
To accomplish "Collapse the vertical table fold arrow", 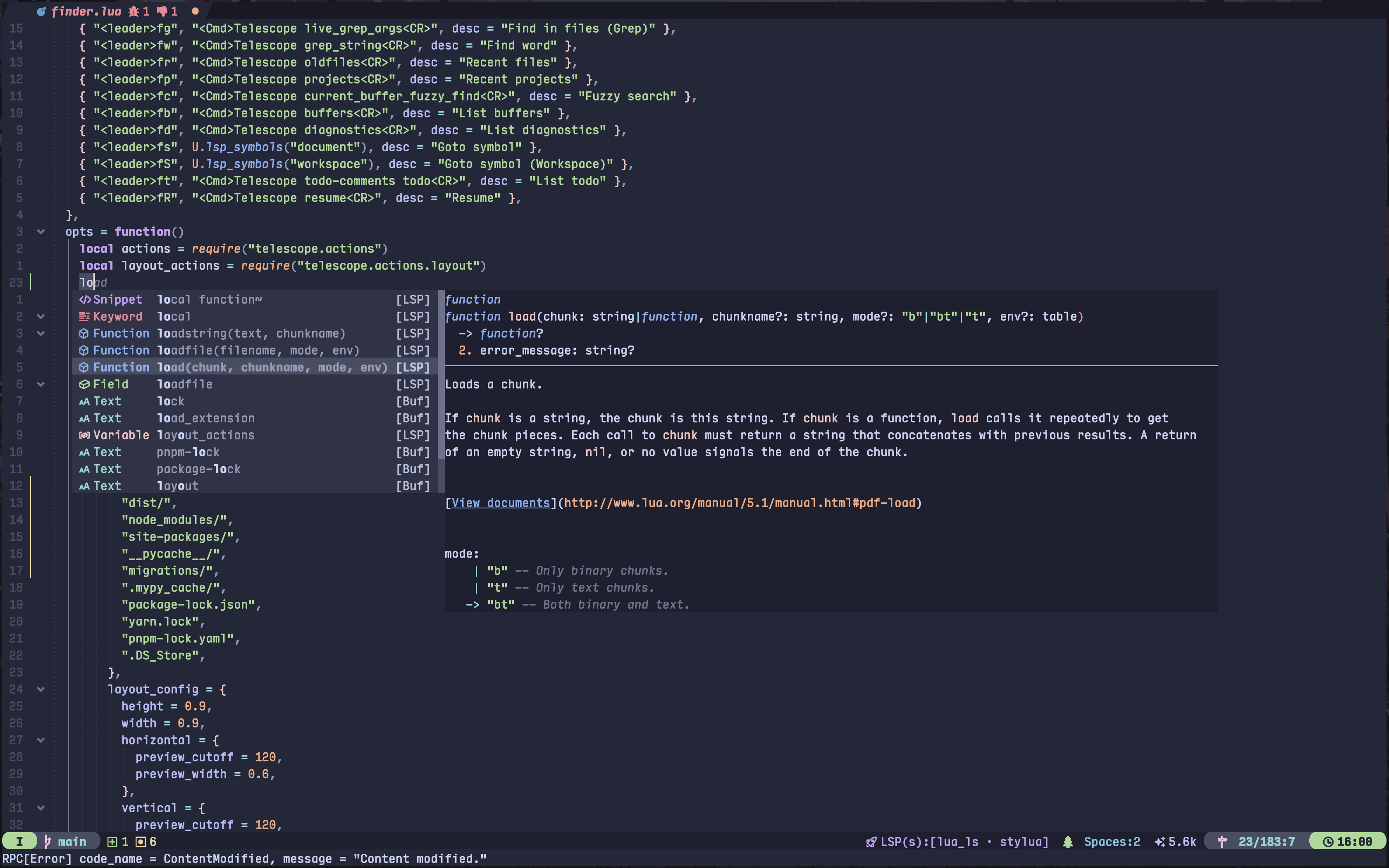I will (x=40, y=808).
